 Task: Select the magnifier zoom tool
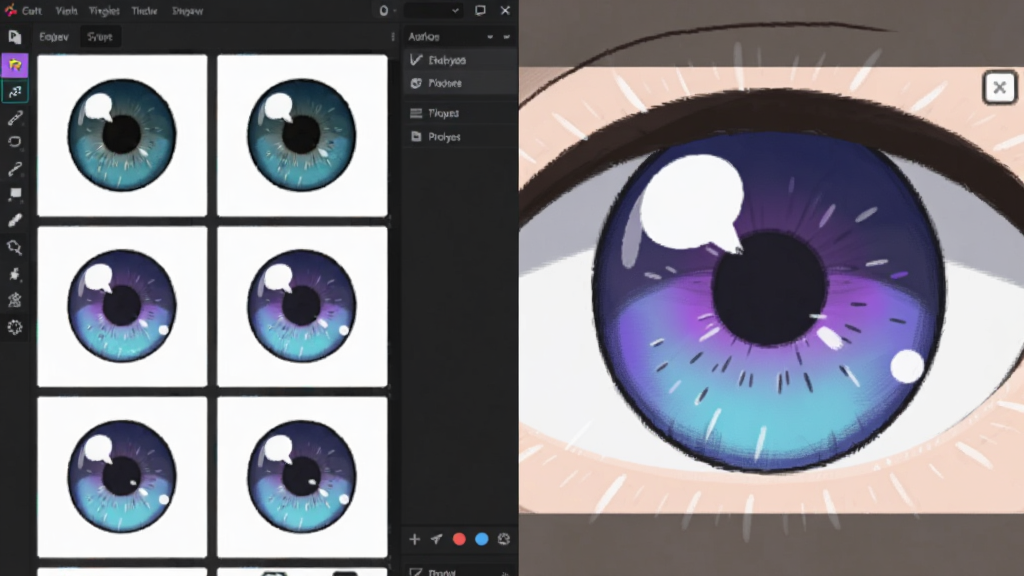pyautogui.click(x=14, y=247)
